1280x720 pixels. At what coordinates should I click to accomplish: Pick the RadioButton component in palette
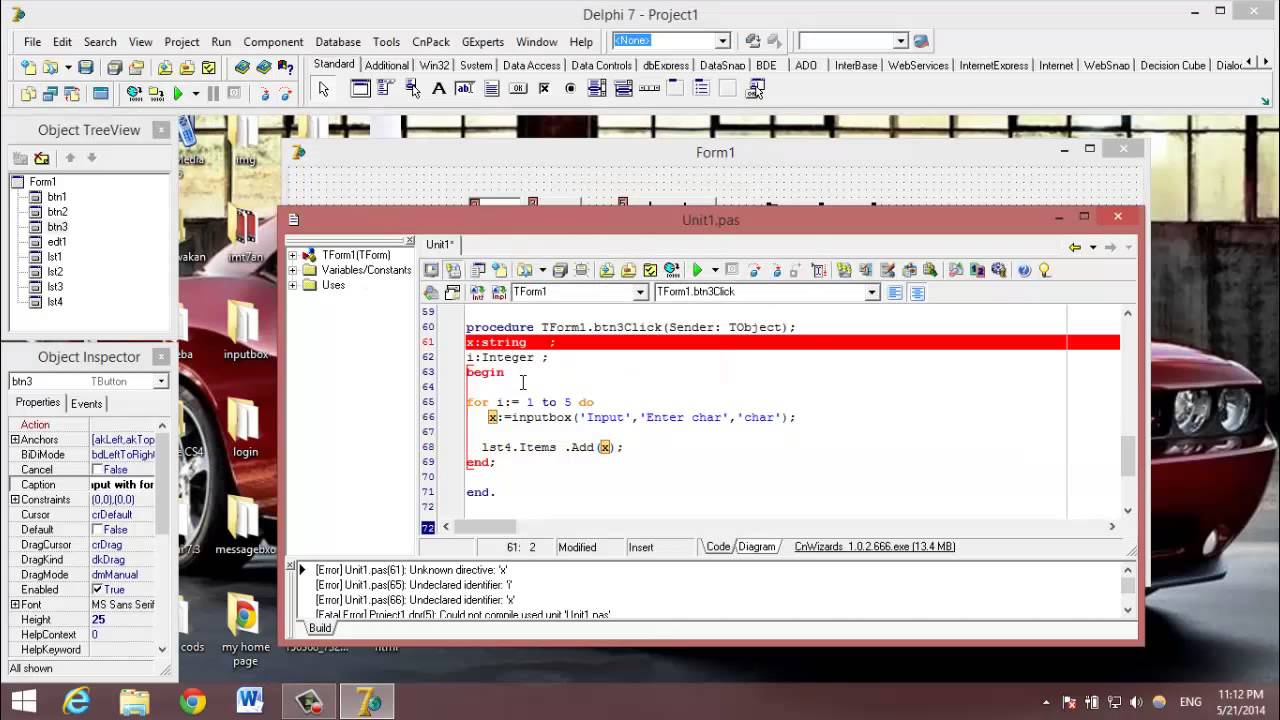(570, 89)
